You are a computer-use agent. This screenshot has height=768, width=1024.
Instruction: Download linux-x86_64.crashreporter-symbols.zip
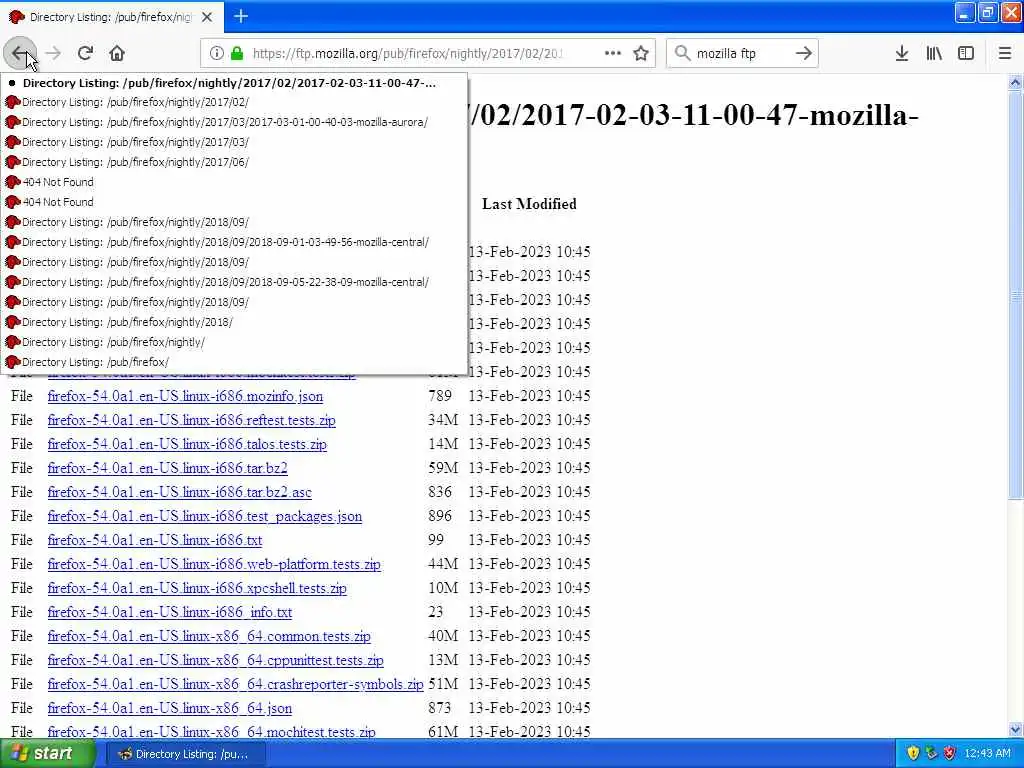tap(235, 684)
